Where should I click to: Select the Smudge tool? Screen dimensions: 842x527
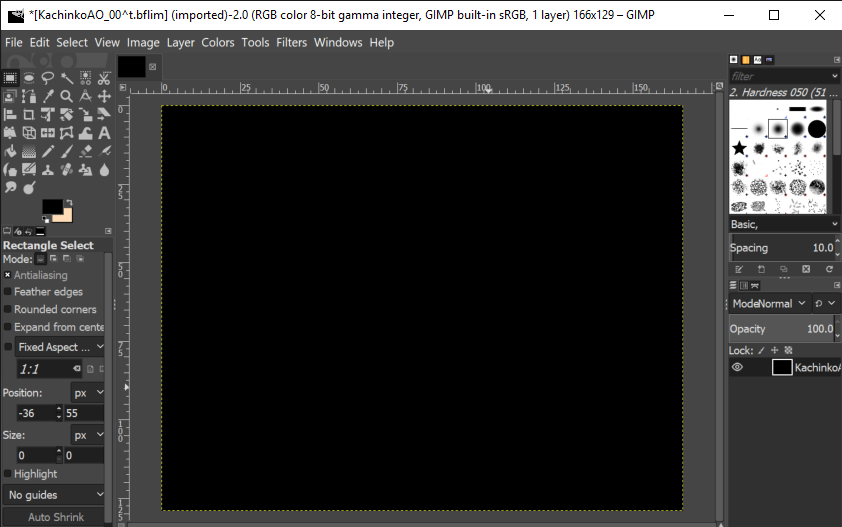point(10,187)
